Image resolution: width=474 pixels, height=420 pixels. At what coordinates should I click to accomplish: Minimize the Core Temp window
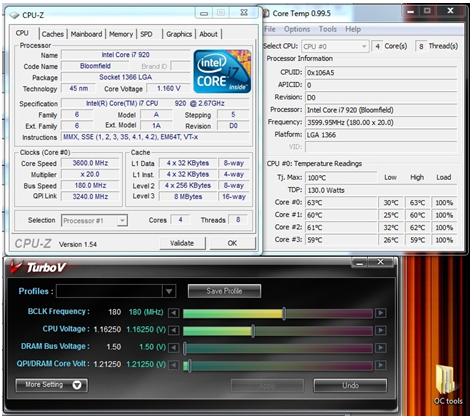pyautogui.click(x=411, y=12)
